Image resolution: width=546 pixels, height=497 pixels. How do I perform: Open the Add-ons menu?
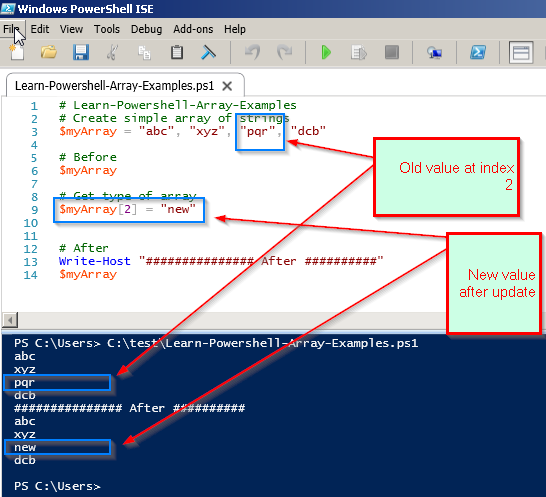pyautogui.click(x=193, y=29)
